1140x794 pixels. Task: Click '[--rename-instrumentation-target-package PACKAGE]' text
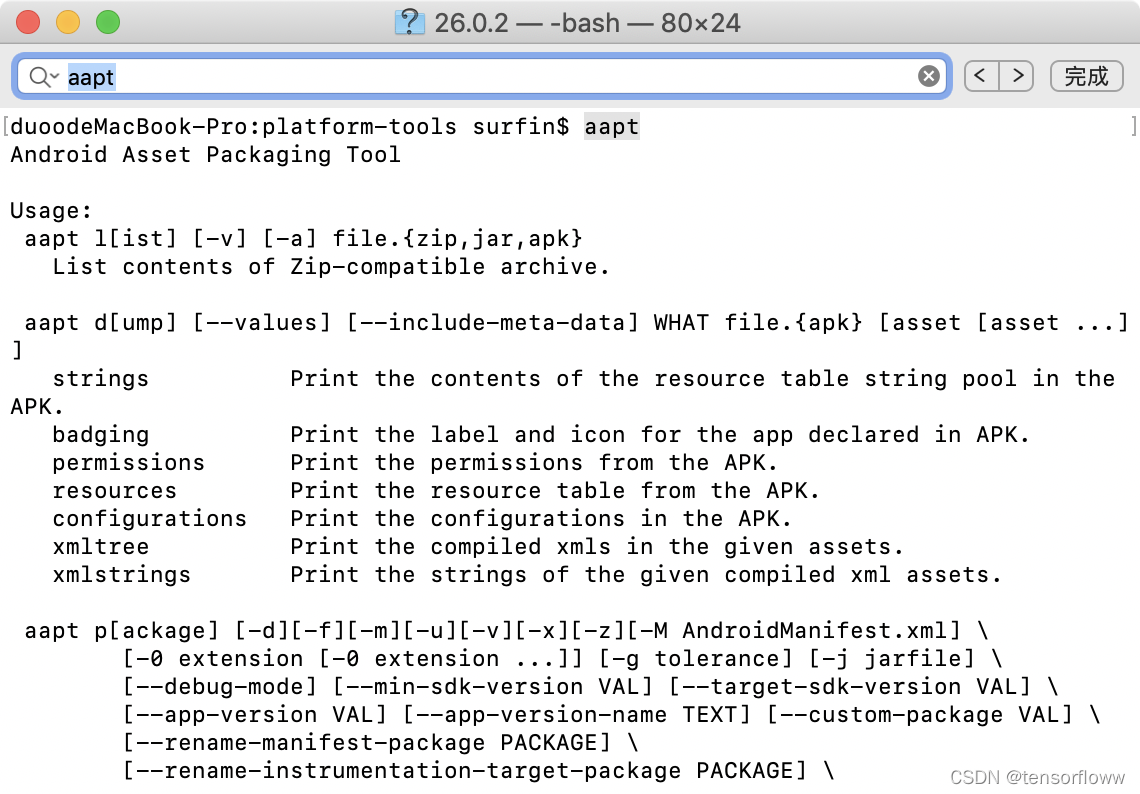pyautogui.click(x=465, y=771)
